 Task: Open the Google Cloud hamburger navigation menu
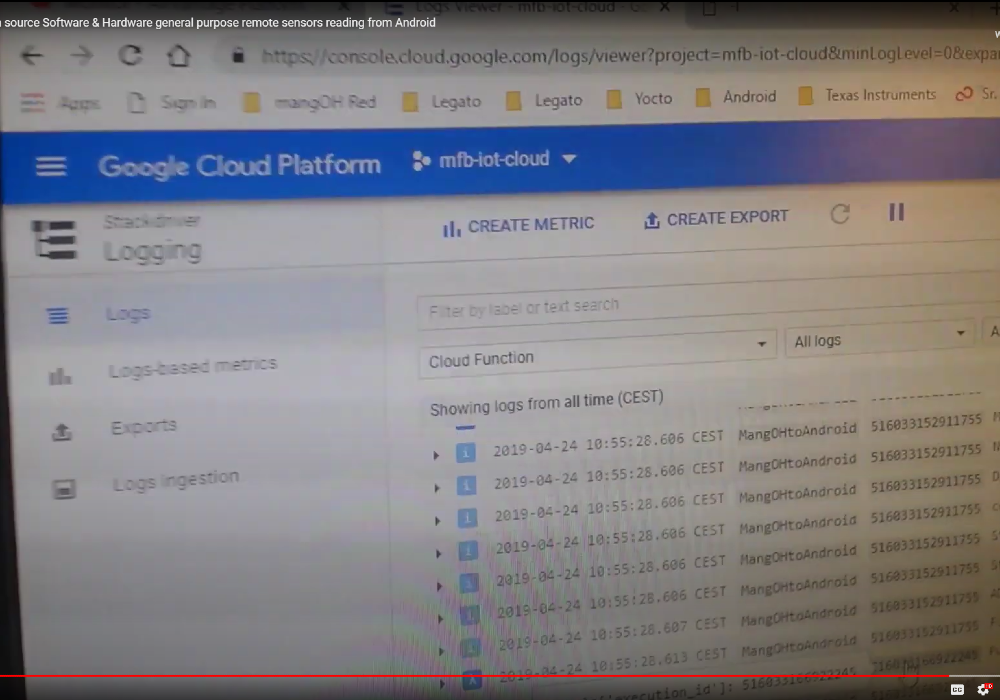click(50, 167)
